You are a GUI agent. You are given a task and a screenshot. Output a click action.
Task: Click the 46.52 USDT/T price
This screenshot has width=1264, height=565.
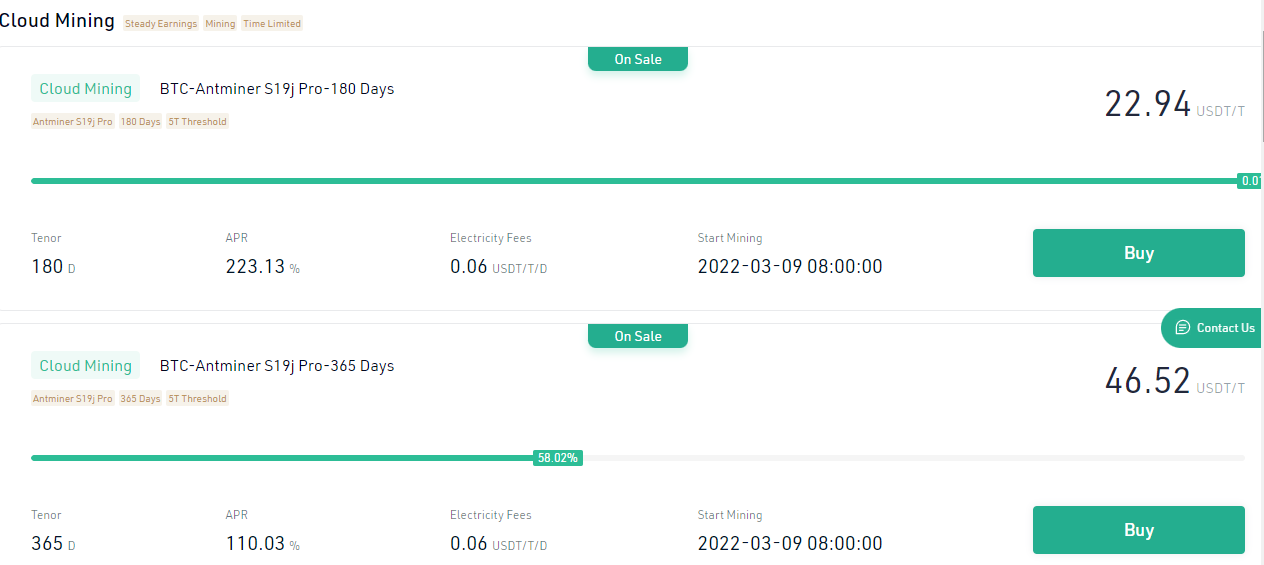point(1175,382)
